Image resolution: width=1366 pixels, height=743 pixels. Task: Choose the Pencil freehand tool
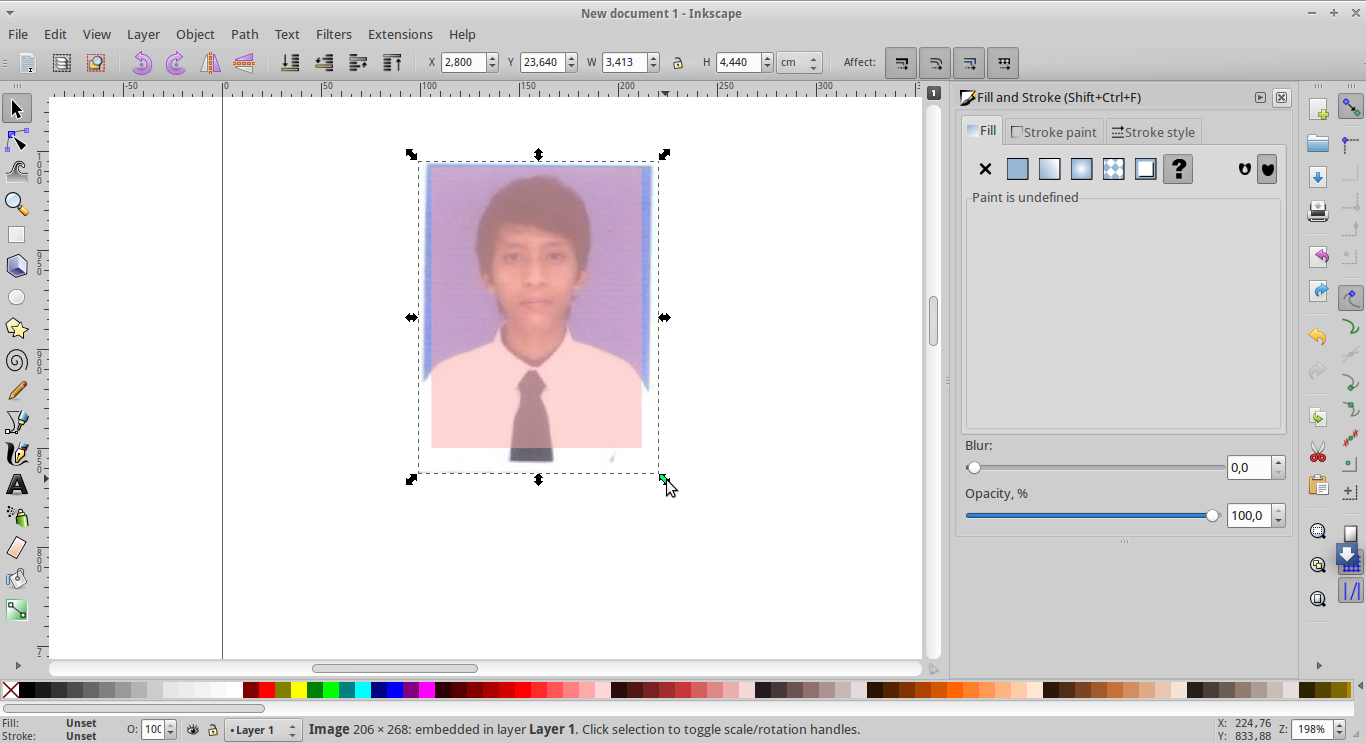16,391
